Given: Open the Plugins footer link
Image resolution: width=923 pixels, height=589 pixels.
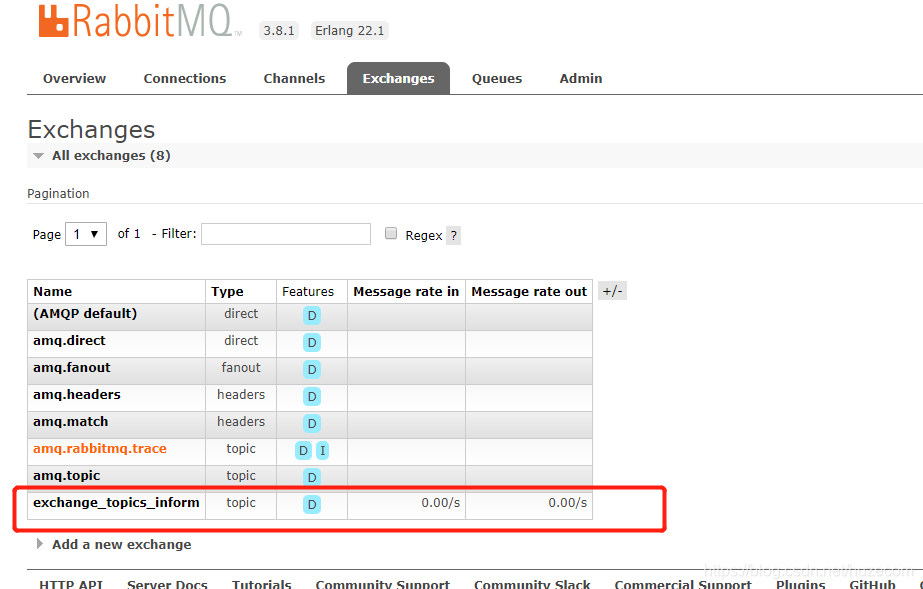Looking at the screenshot, I should pyautogui.click(x=801, y=584).
